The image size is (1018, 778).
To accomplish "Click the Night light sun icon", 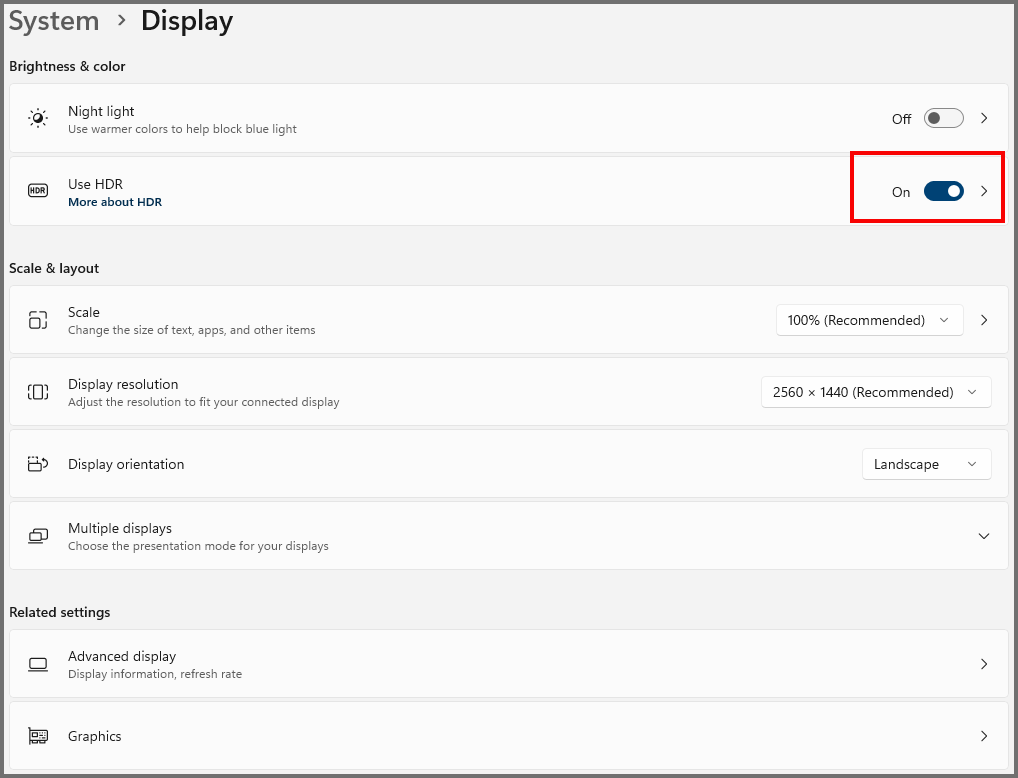I will click(38, 119).
